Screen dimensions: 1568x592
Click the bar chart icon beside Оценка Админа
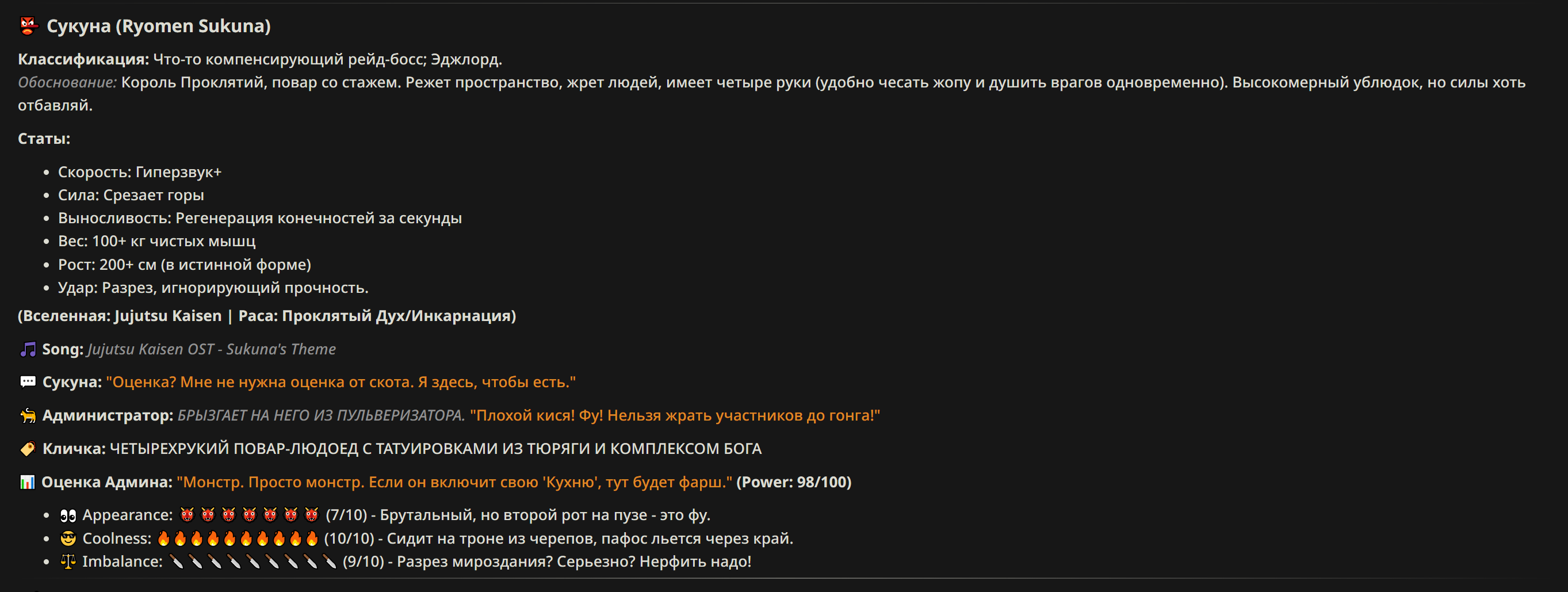pos(28,482)
